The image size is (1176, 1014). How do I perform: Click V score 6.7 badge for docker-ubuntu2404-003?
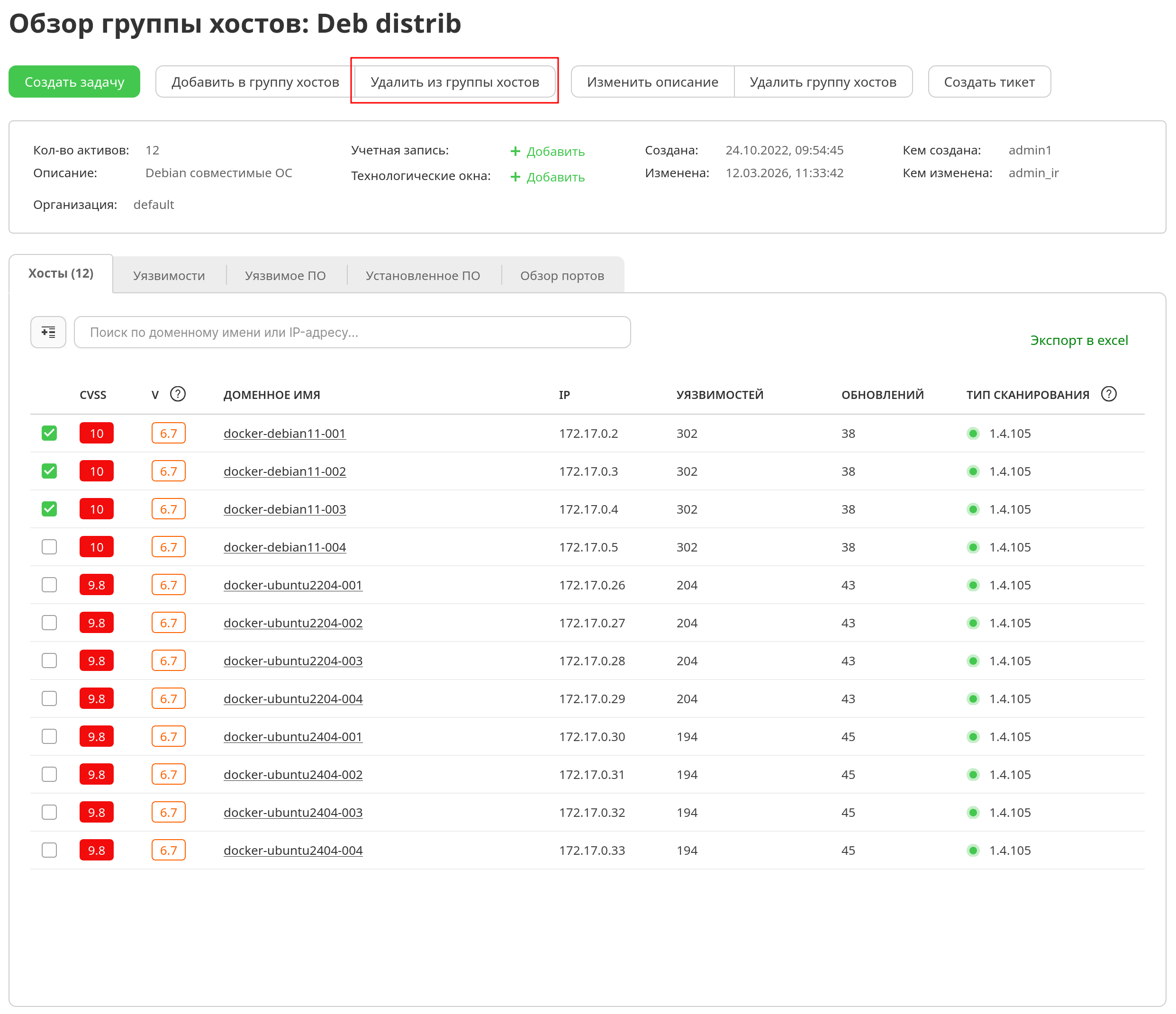click(169, 813)
